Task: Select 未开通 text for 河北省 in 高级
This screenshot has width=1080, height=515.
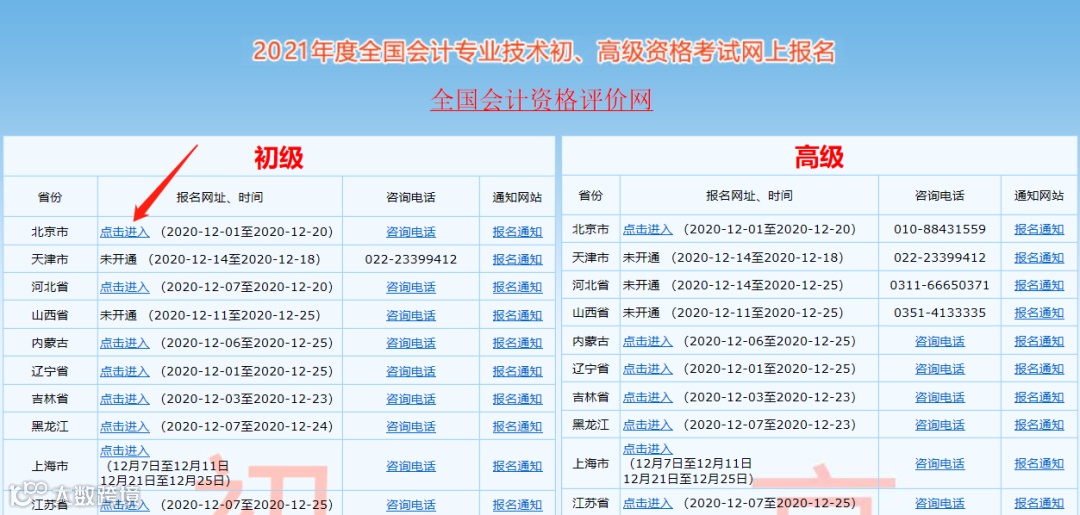Action: click(x=641, y=285)
